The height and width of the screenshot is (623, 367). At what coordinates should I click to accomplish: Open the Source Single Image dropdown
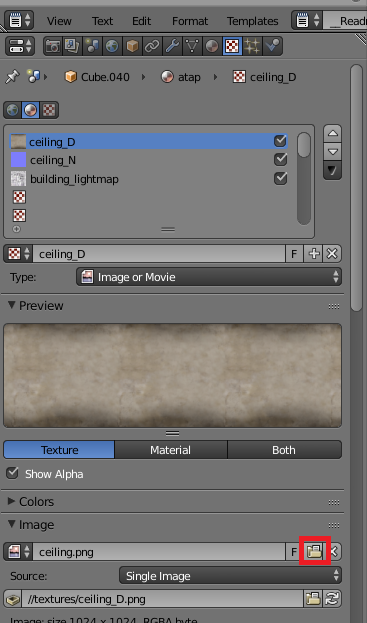(230, 576)
